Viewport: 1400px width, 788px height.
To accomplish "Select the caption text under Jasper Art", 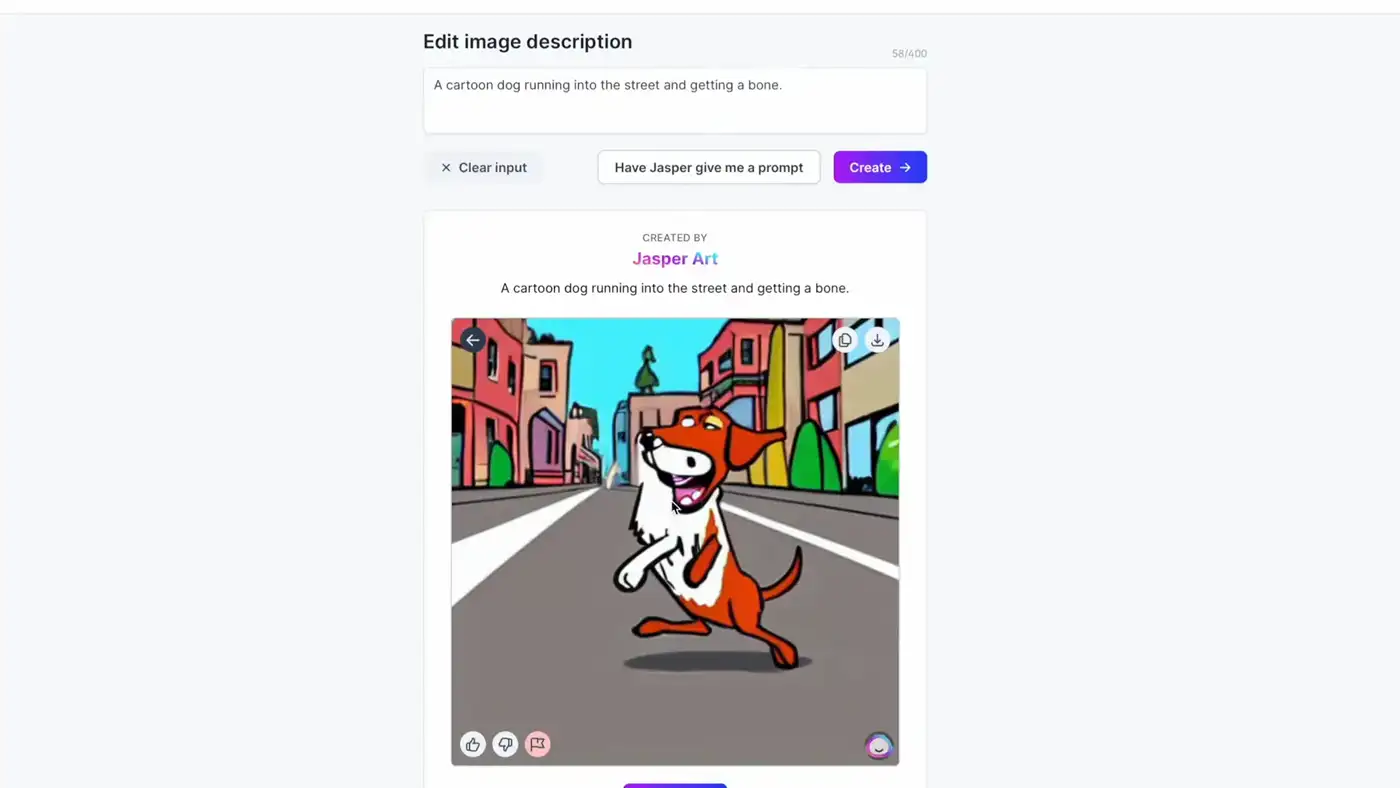I will (675, 288).
